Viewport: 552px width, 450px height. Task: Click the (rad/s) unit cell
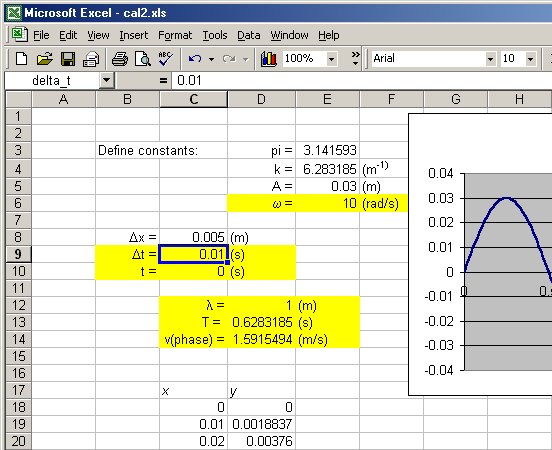[x=384, y=203]
